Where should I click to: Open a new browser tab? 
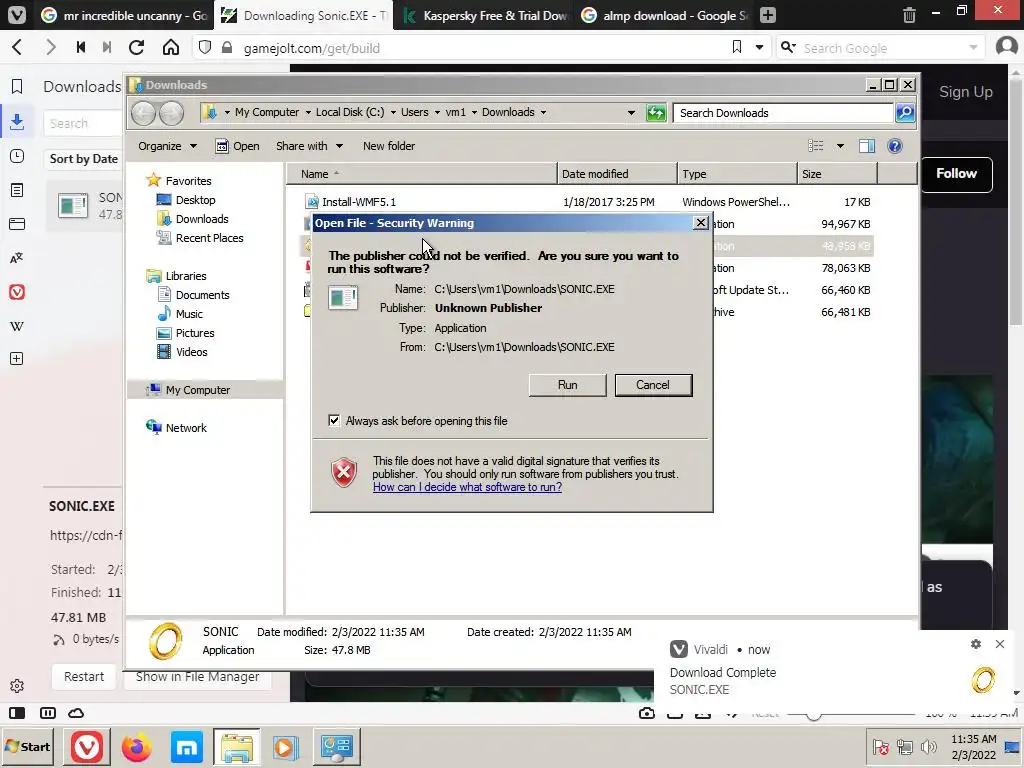768,15
